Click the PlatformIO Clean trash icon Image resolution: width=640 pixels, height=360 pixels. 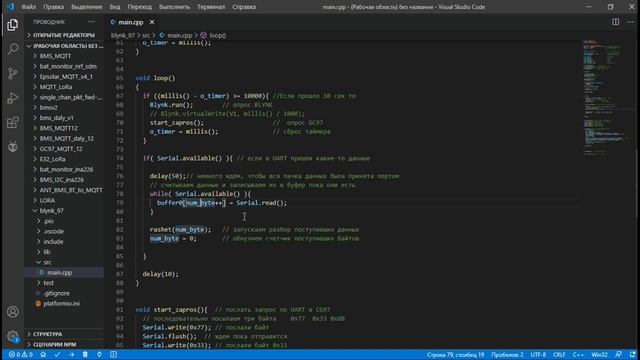[x=85, y=355]
